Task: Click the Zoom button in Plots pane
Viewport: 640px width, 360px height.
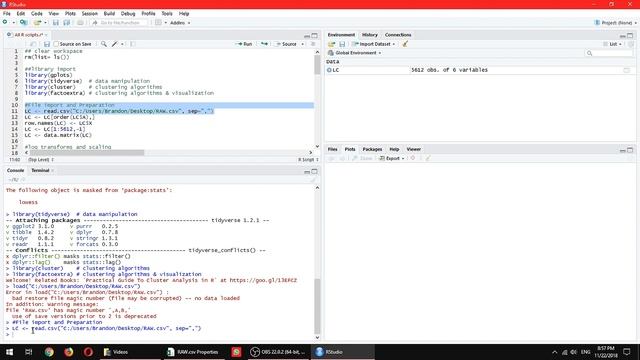Action: pyautogui.click(x=362, y=158)
